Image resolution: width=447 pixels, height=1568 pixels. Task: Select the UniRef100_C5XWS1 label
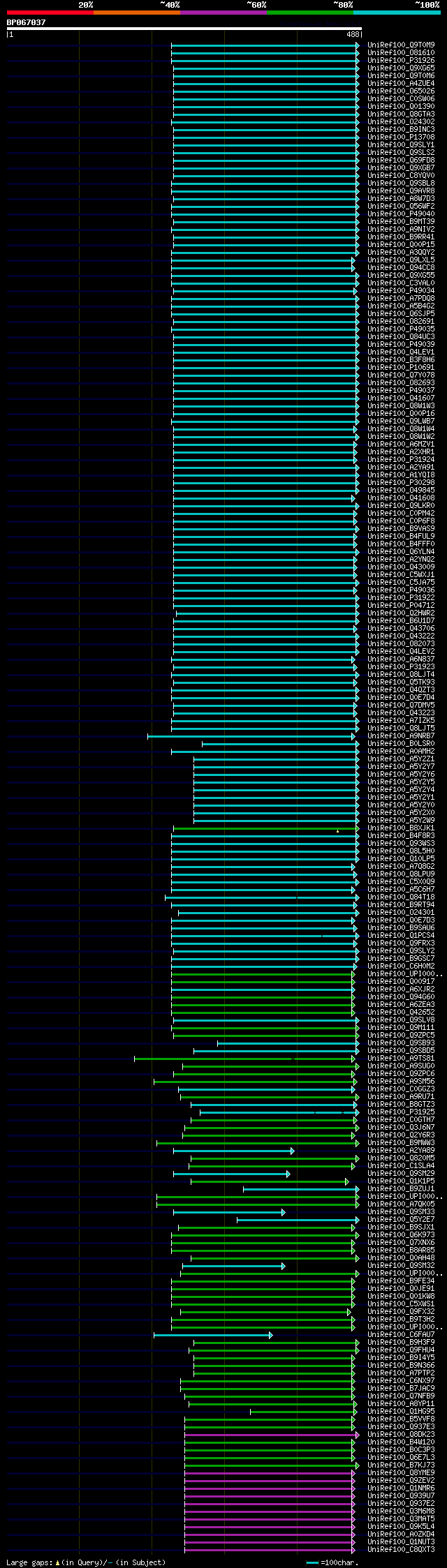(401, 1304)
